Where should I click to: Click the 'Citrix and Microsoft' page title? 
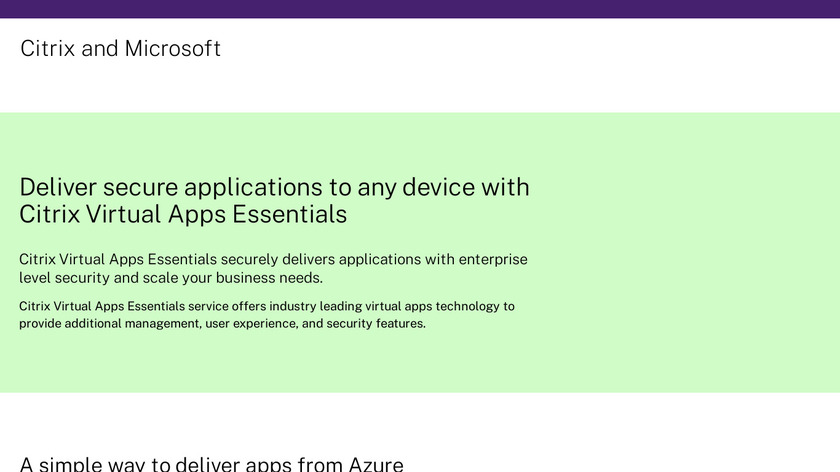[x=121, y=49]
